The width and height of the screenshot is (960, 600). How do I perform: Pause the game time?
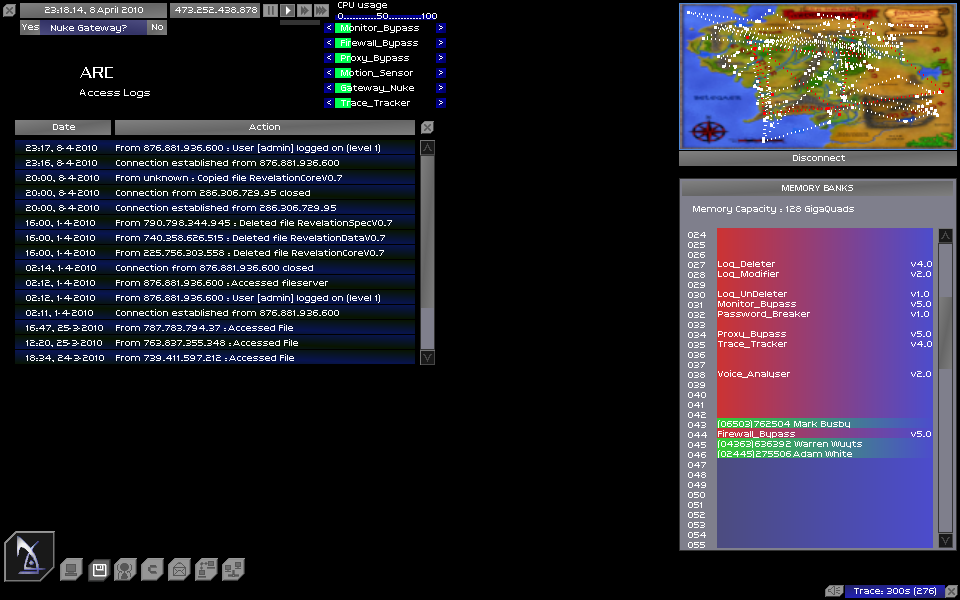tap(270, 10)
